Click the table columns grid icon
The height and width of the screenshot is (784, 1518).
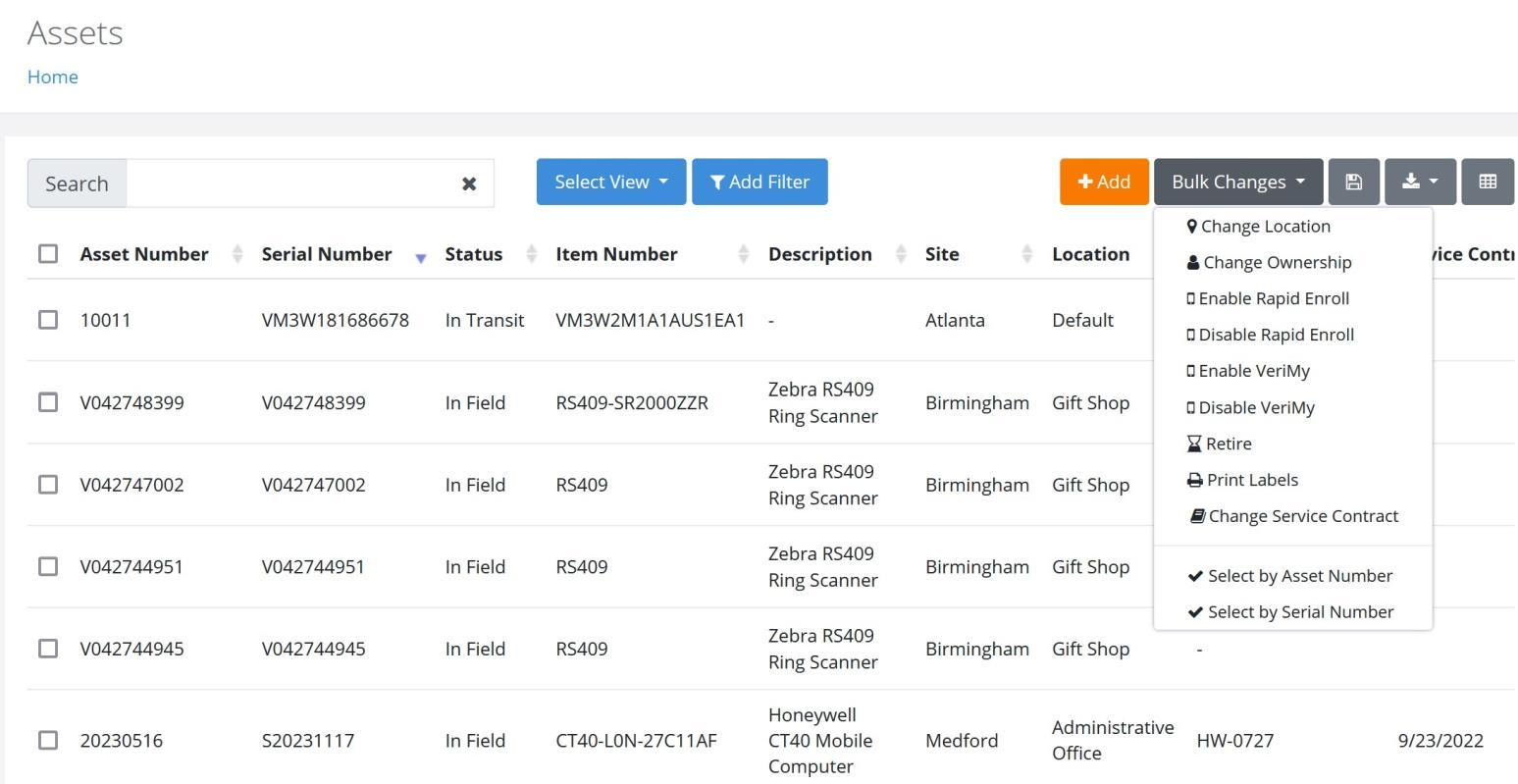[1488, 182]
